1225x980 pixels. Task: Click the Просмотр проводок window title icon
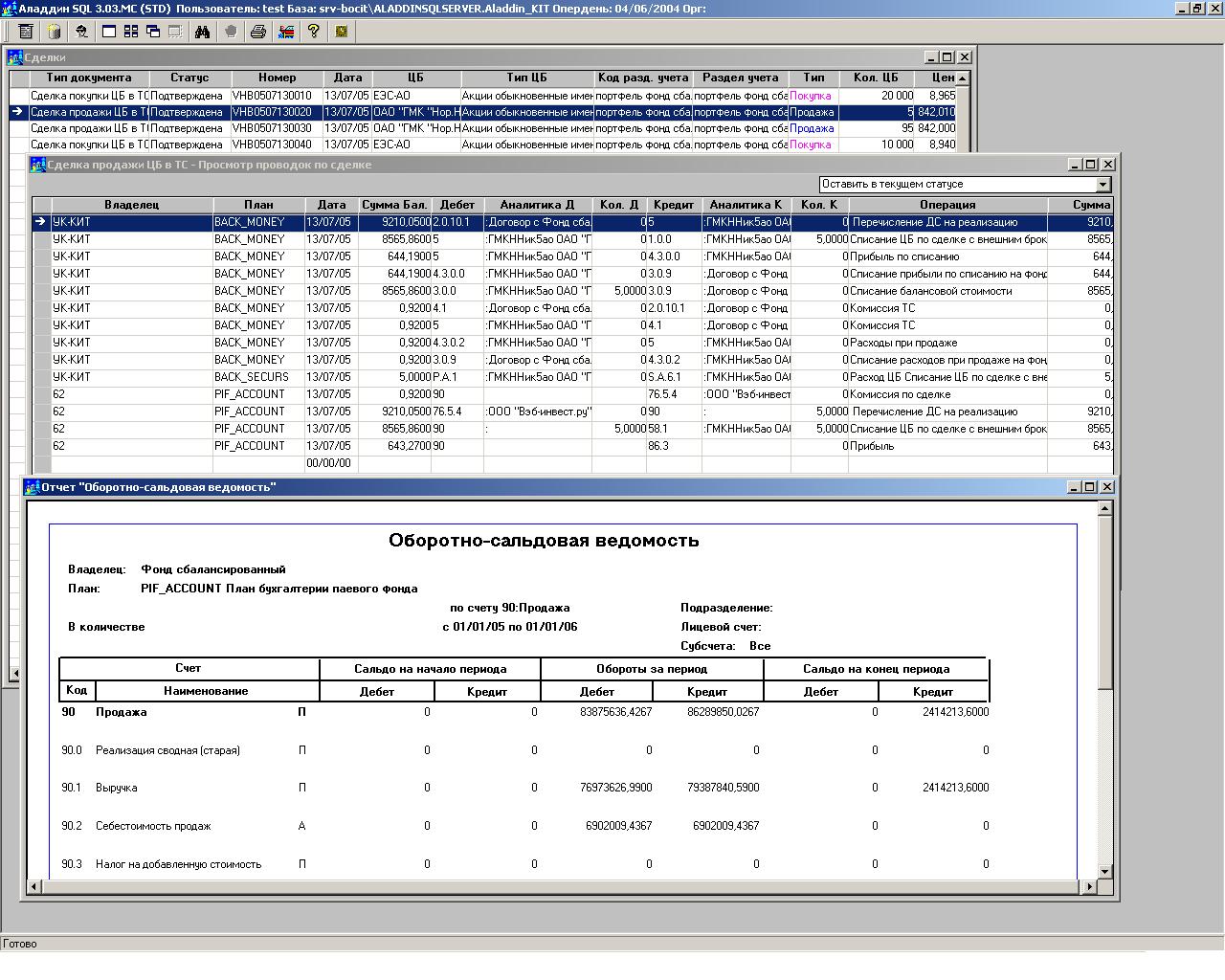click(38, 165)
